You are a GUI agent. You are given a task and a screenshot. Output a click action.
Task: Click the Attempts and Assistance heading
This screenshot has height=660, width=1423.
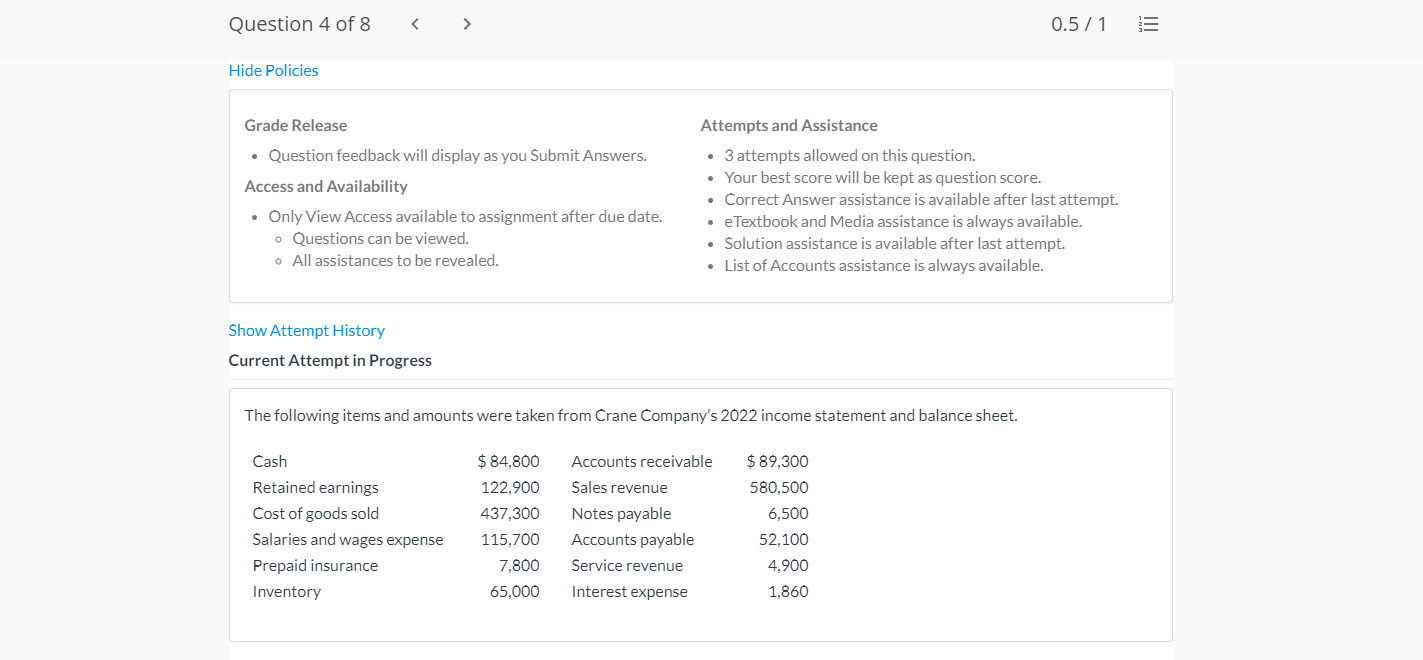789,125
